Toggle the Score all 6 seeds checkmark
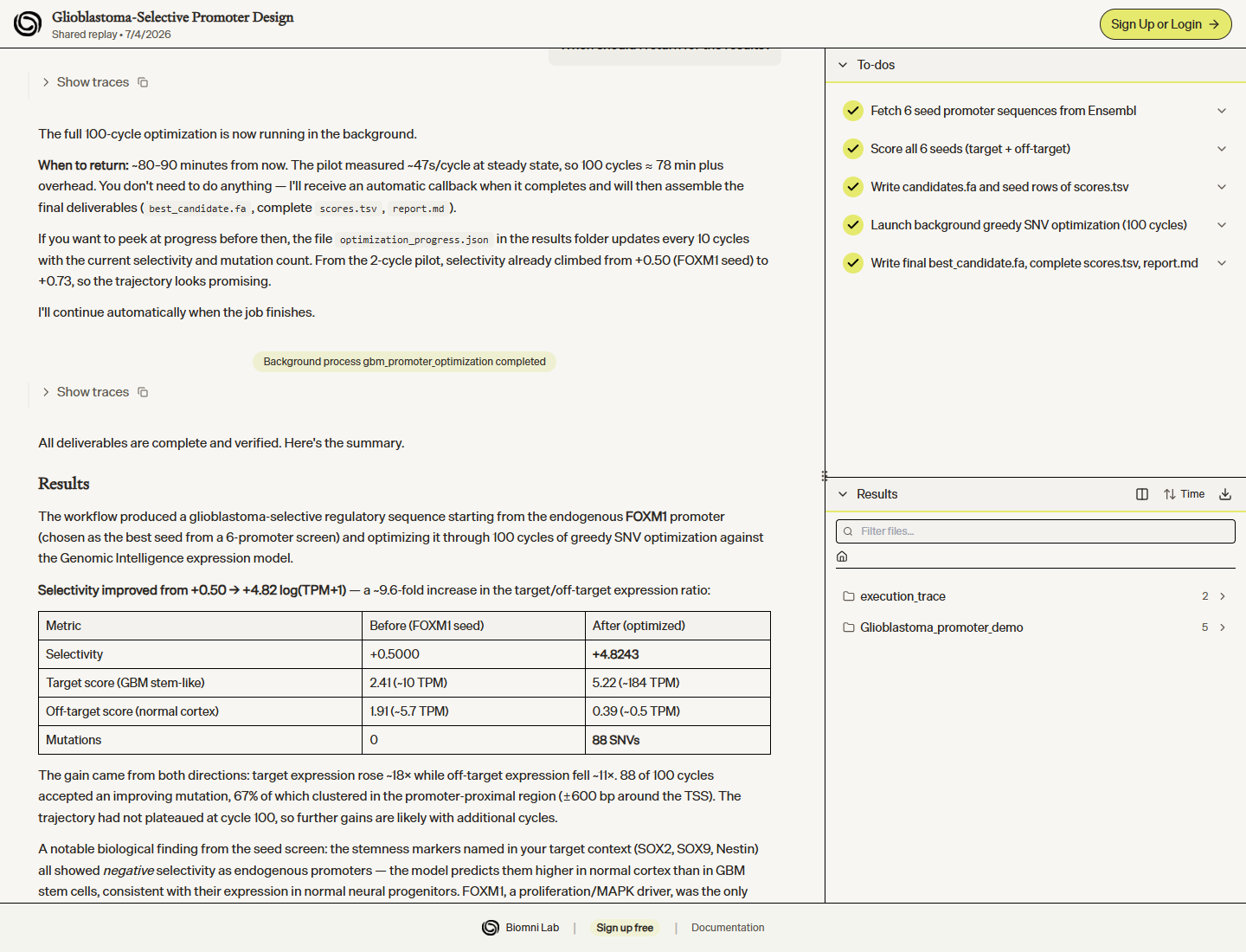Viewport: 1246px width, 952px height. (853, 149)
